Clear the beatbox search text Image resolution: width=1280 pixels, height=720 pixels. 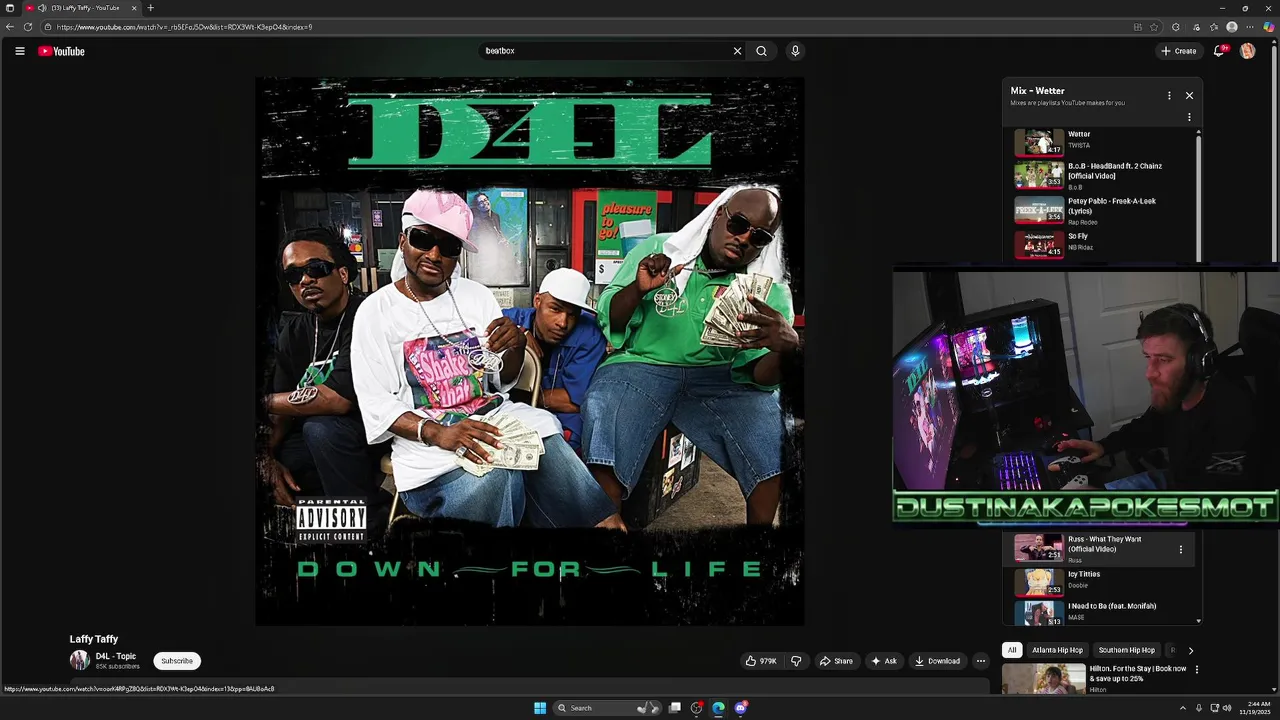pyautogui.click(x=737, y=51)
